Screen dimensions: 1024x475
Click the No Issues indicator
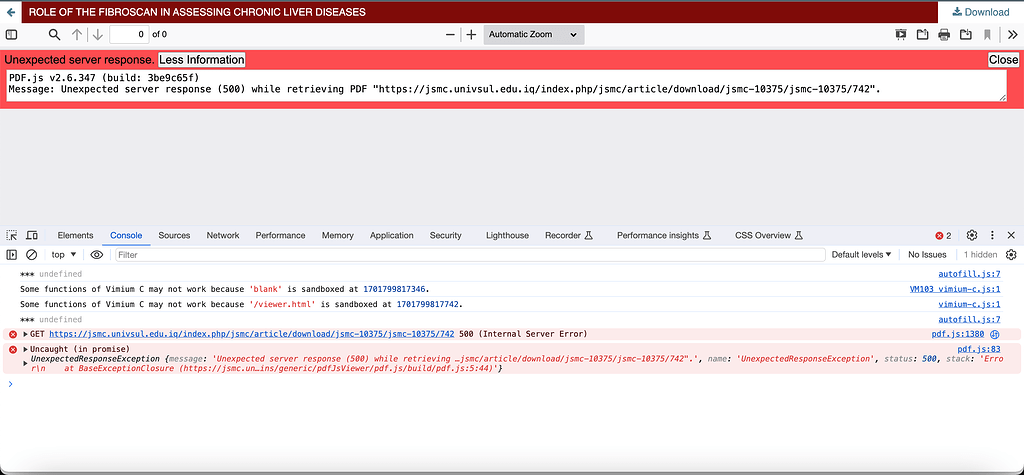927,255
